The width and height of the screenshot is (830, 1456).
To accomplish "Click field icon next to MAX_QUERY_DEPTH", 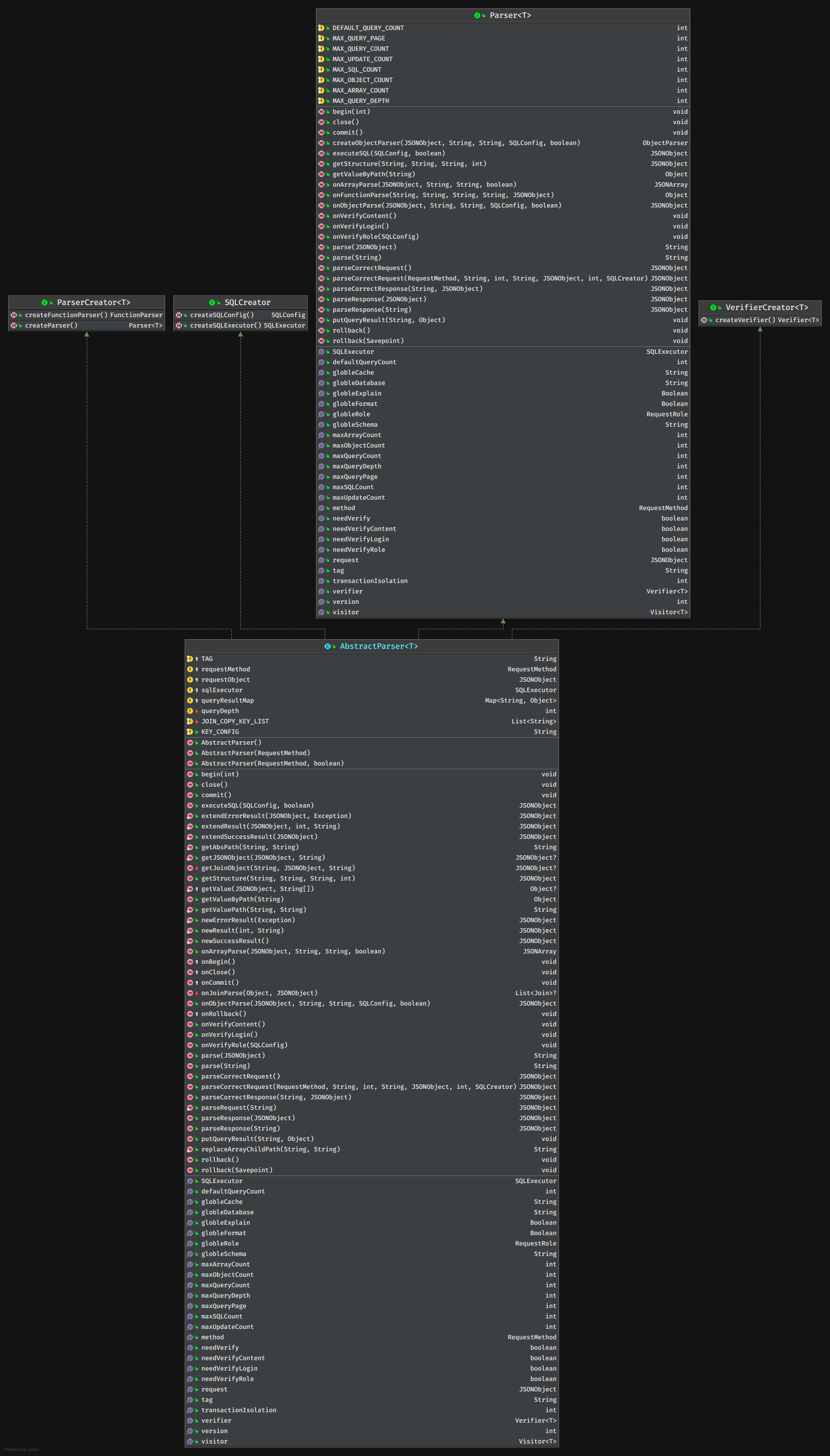I will [321, 101].
